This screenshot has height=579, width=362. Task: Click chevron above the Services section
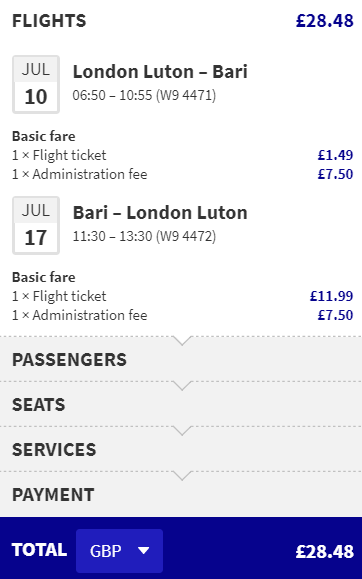click(182, 431)
